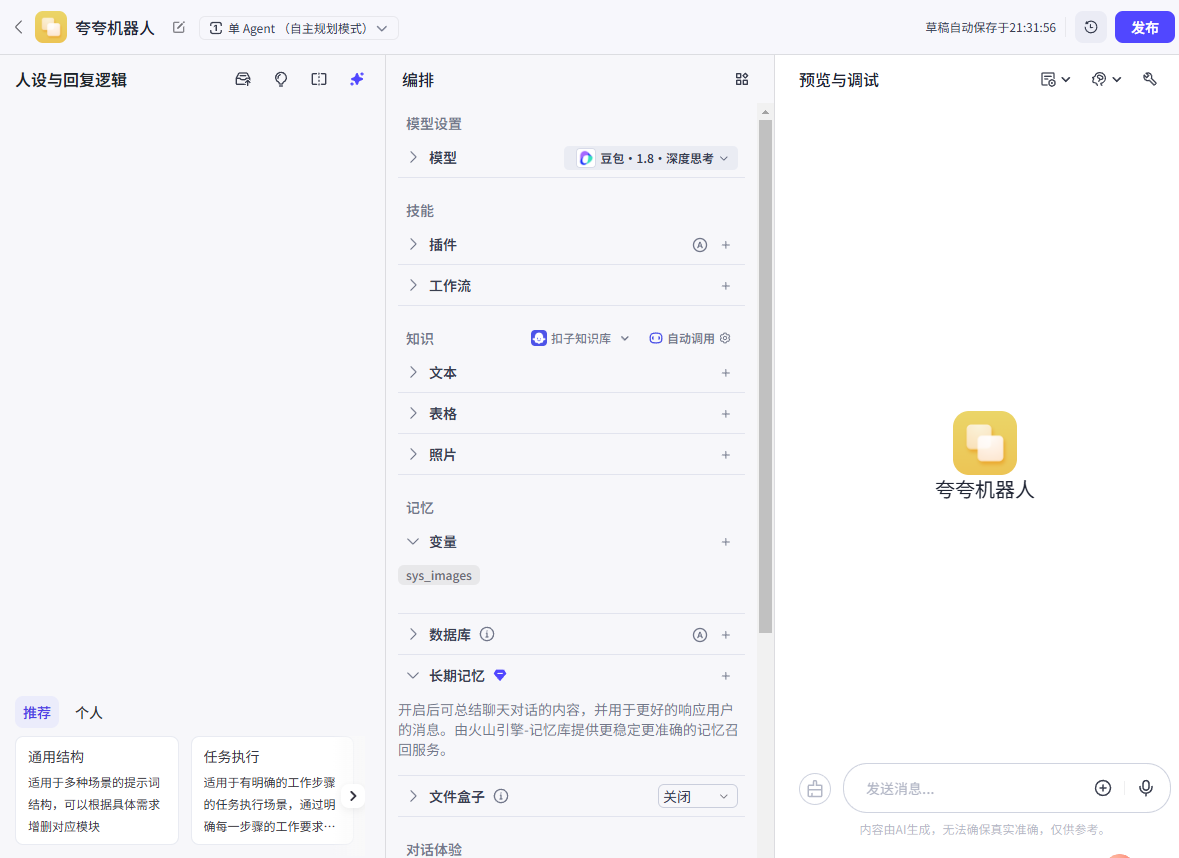
Task: Click the AI prompt optimization sparkle icon
Action: pyautogui.click(x=356, y=79)
